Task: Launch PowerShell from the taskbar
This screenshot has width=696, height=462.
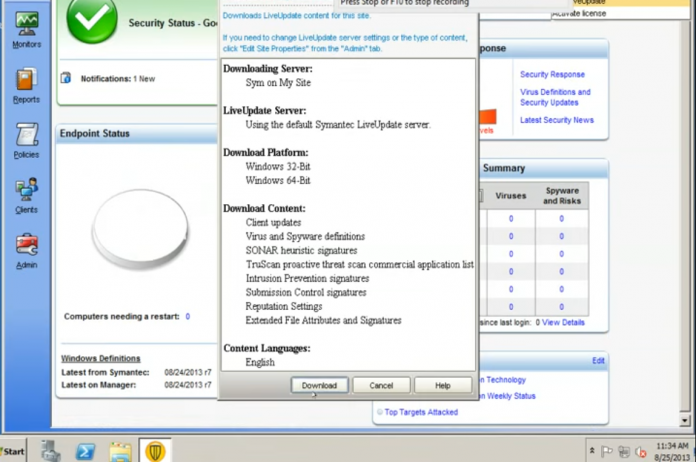Action: pyautogui.click(x=86, y=451)
